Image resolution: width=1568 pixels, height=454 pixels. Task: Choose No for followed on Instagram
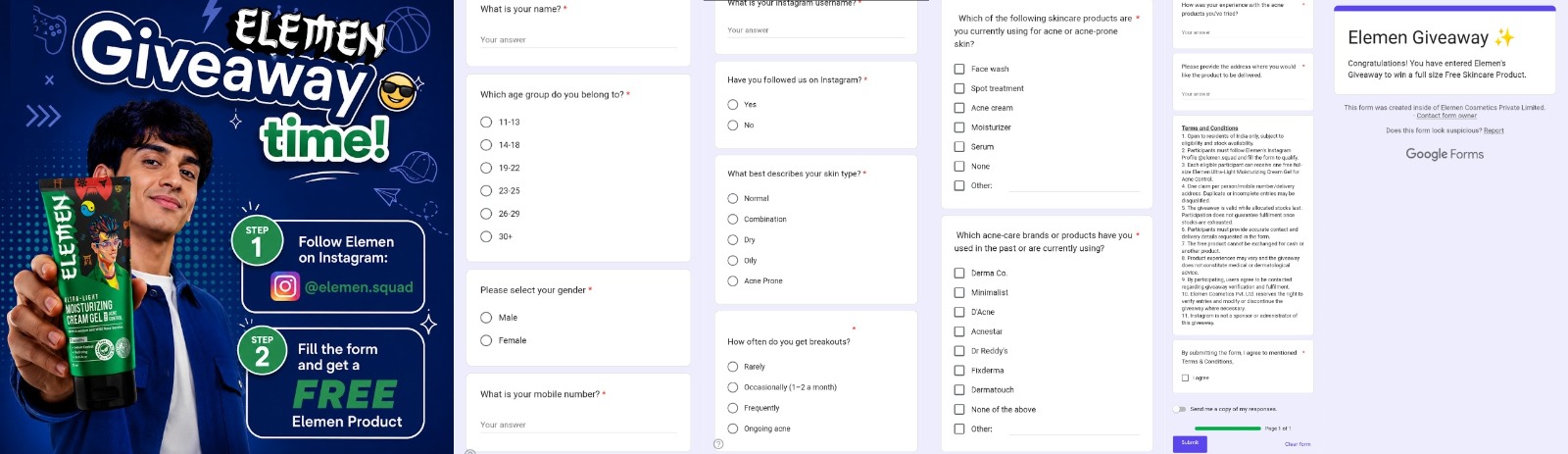(x=732, y=126)
